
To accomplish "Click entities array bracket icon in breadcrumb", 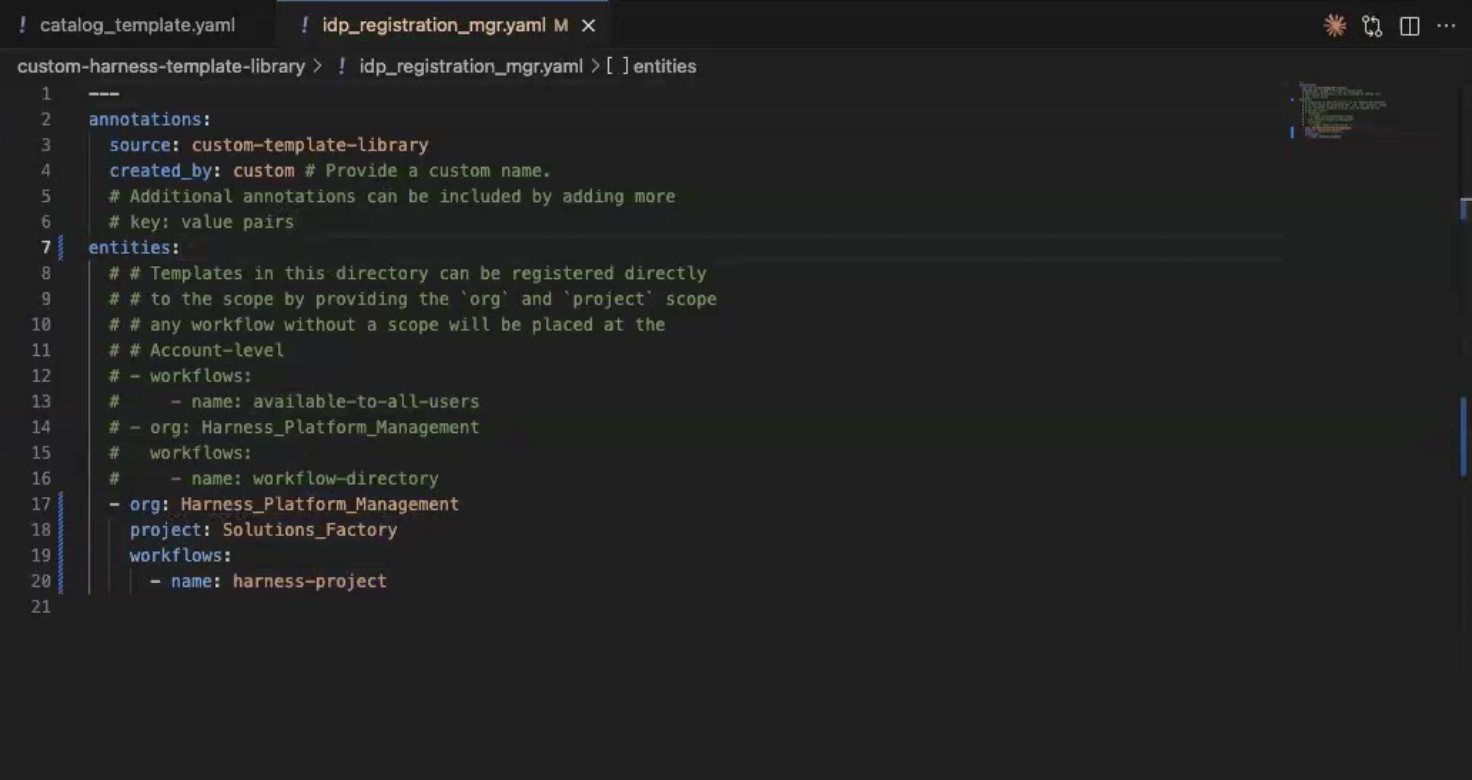I will 617,66.
